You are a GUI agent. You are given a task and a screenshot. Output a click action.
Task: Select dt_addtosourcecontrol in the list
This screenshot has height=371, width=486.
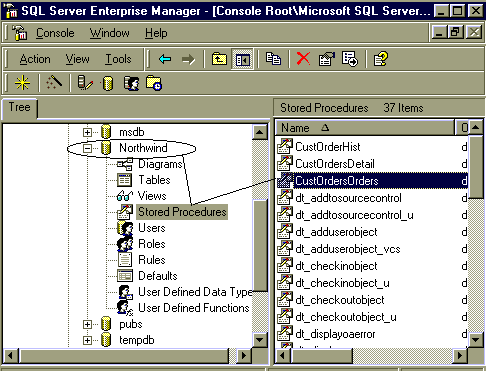tap(348, 198)
